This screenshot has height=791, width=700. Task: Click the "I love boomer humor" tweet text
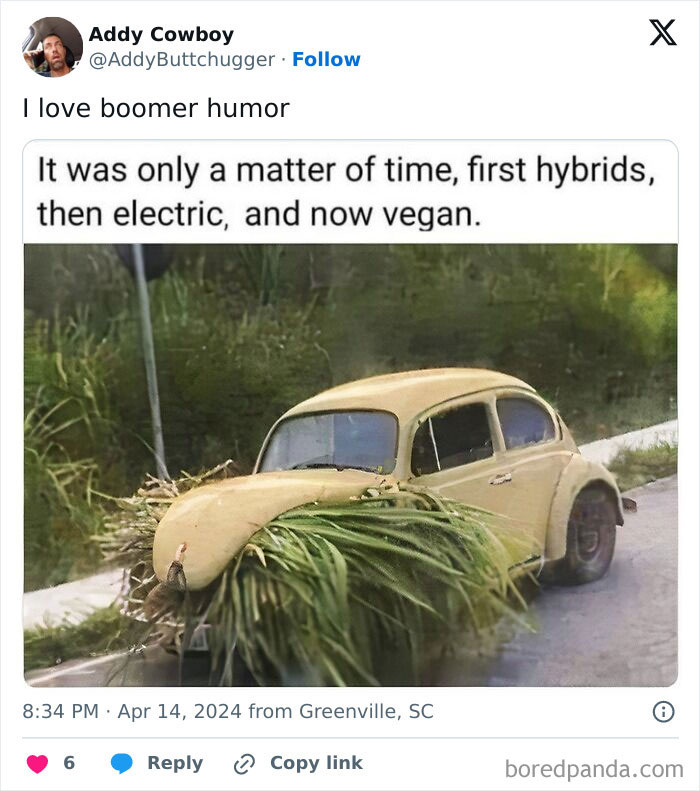(x=156, y=108)
